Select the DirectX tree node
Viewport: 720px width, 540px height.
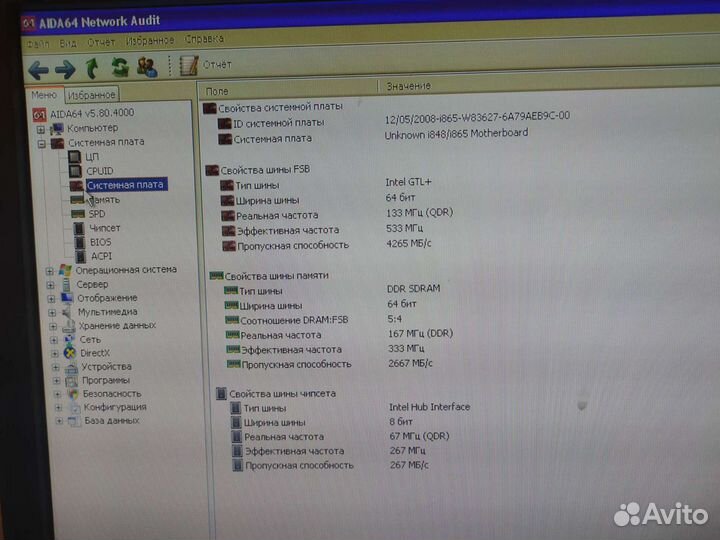point(94,353)
